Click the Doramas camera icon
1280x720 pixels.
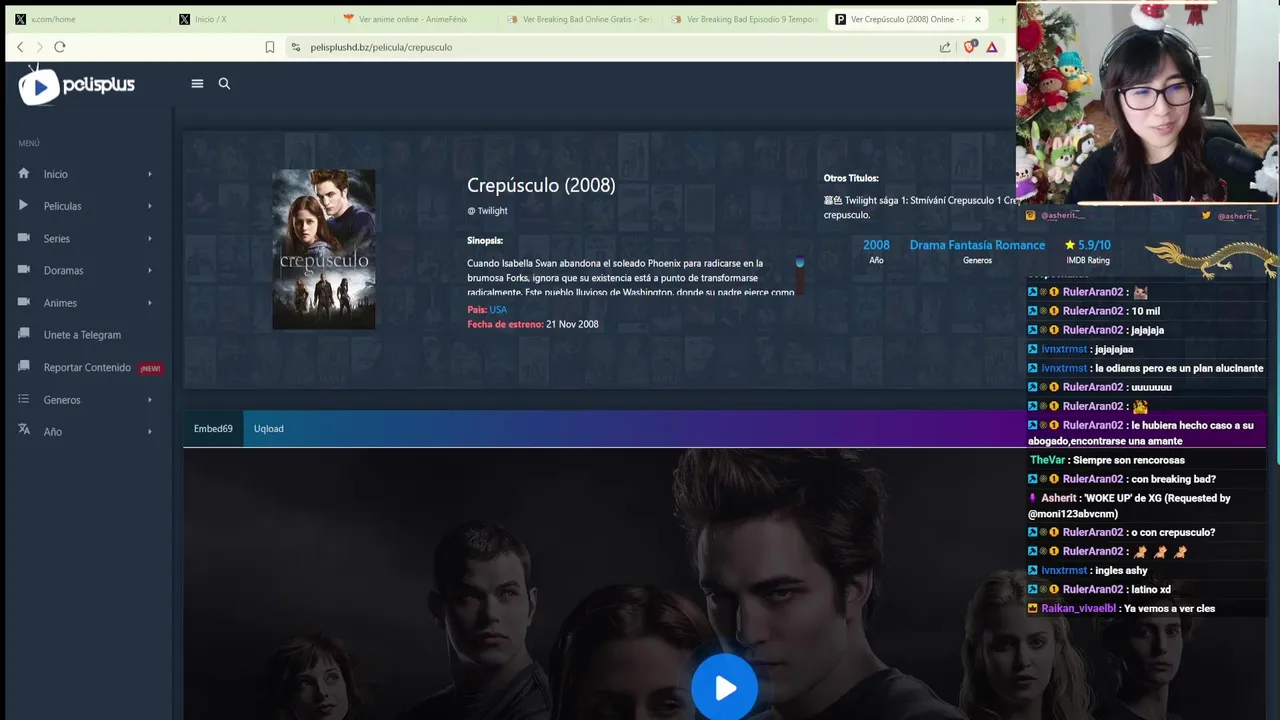[23, 270]
